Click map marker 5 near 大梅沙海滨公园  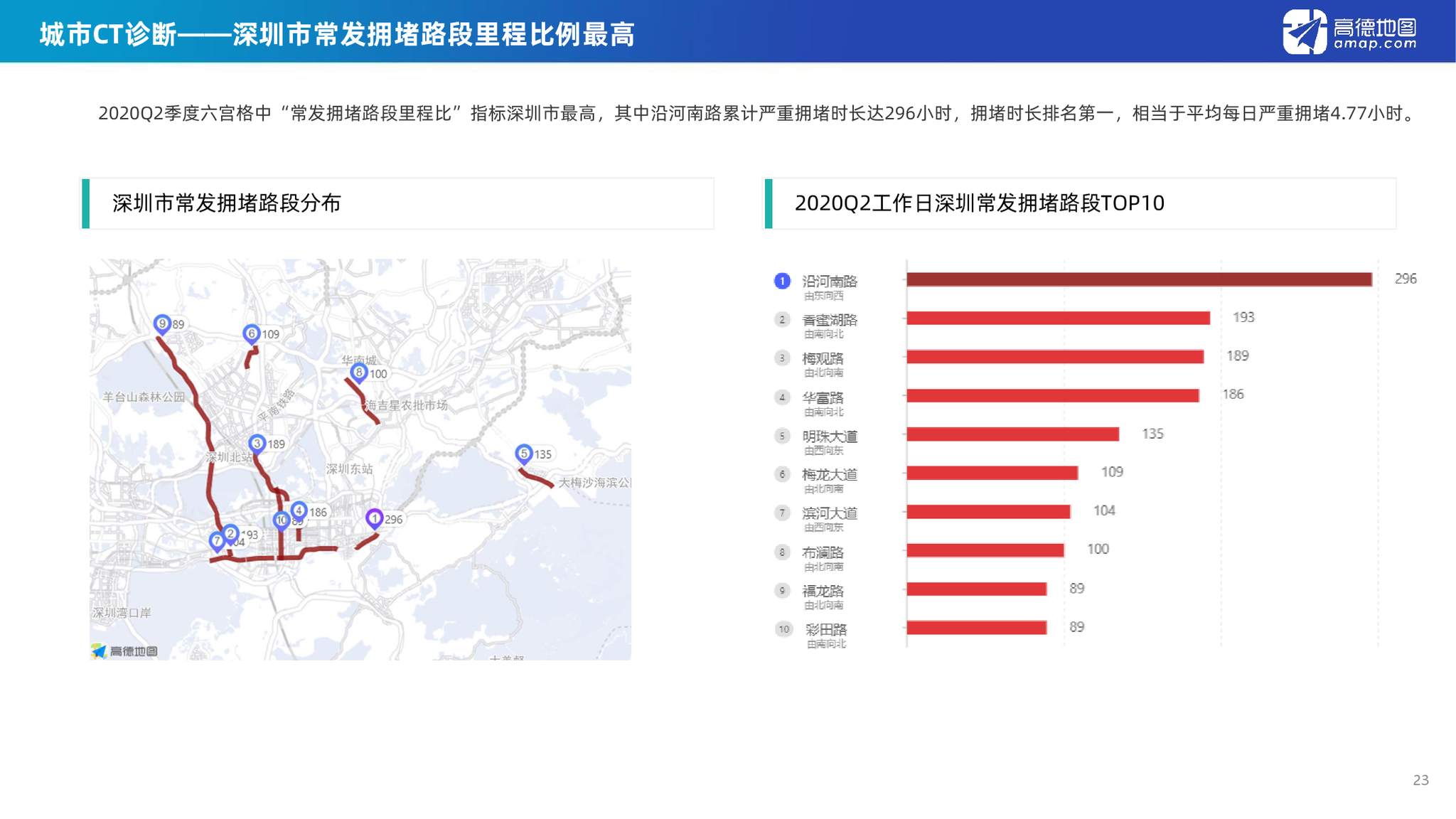tap(524, 452)
